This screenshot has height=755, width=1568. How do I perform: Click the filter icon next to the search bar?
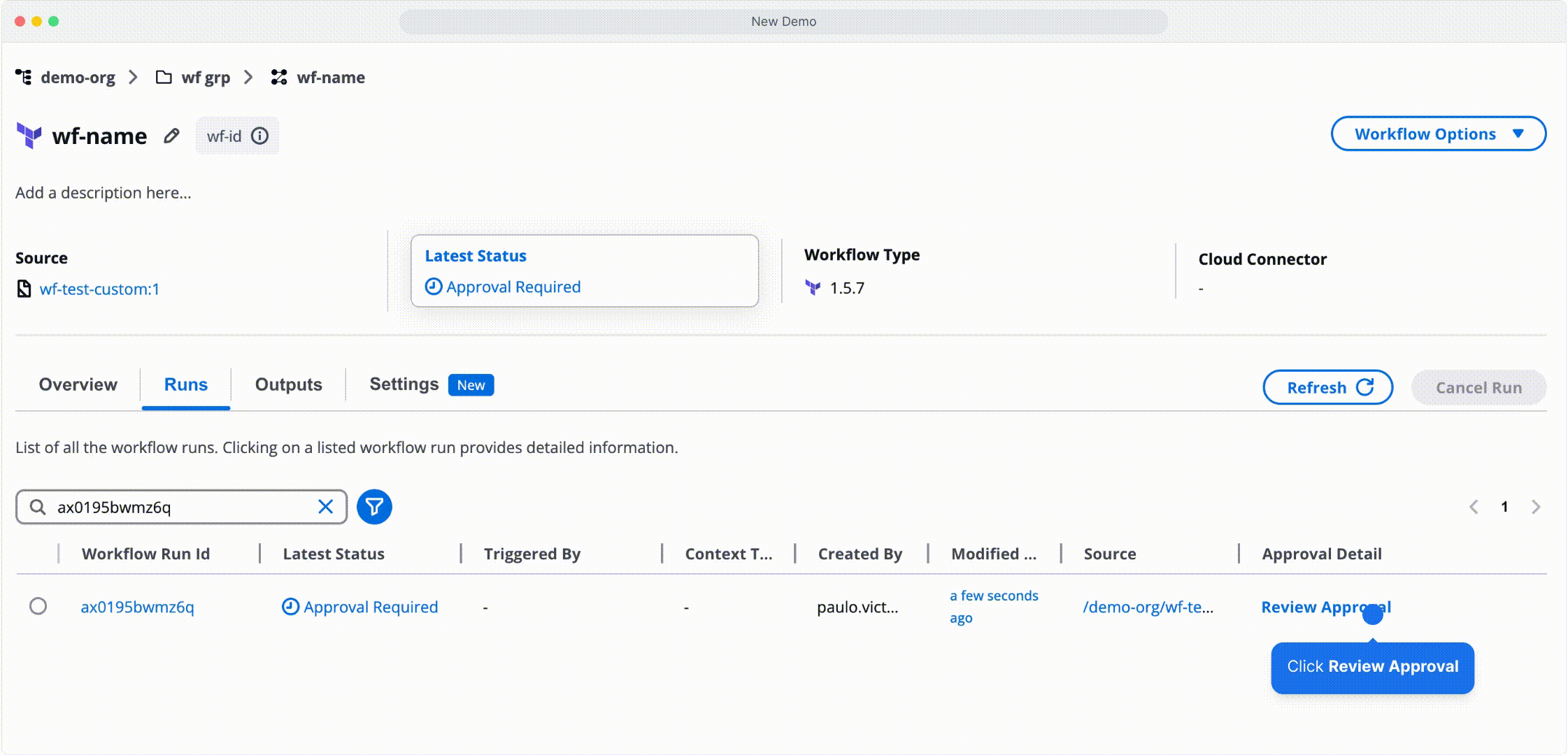374,507
